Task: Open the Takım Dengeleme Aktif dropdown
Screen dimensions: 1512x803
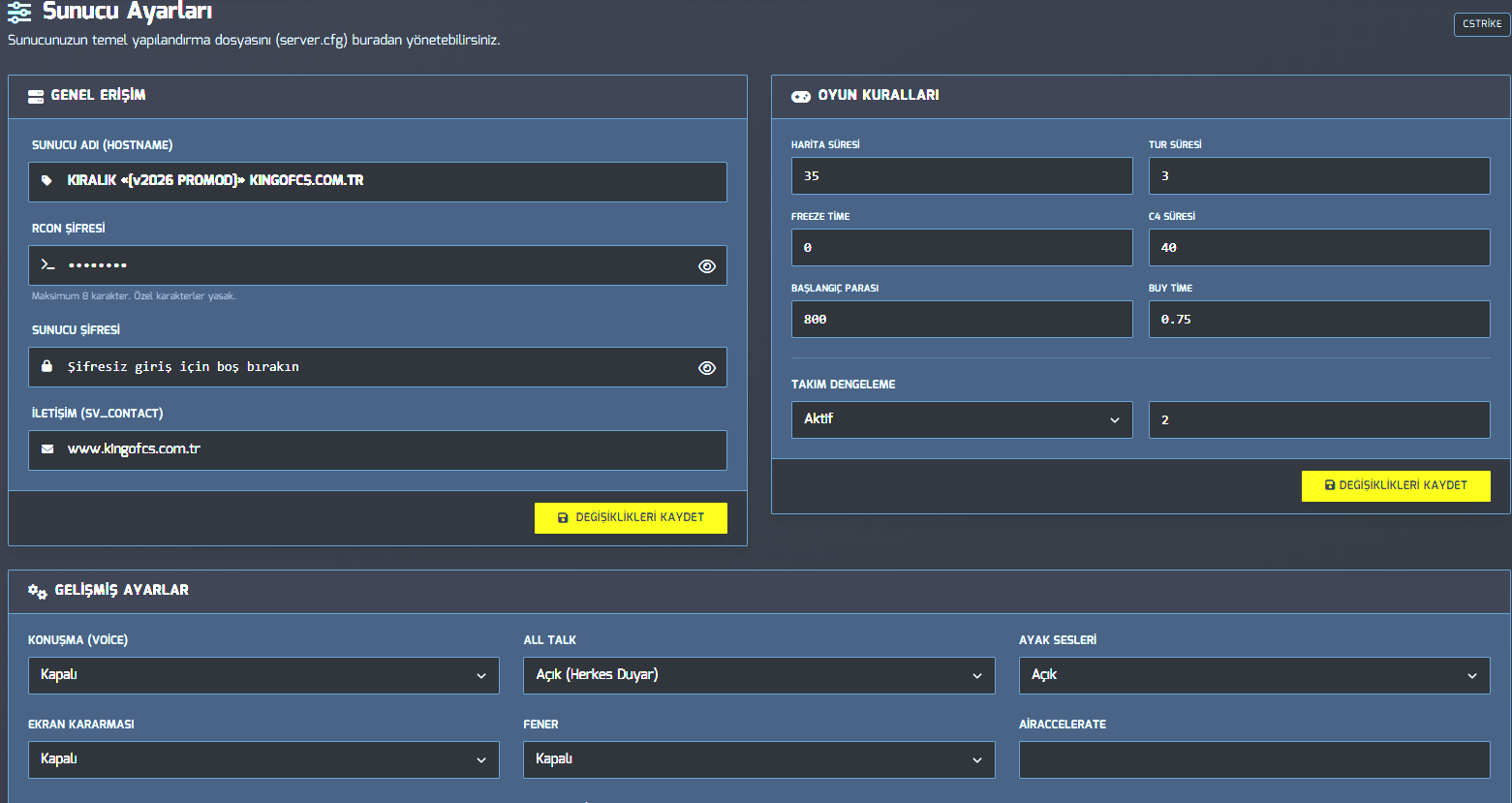Action: coord(962,419)
